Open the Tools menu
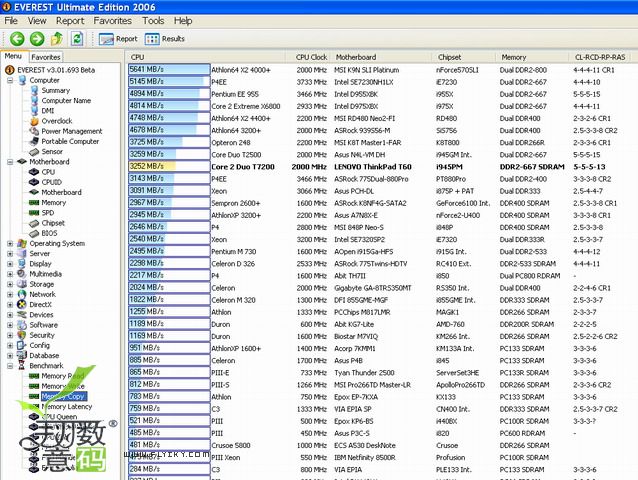 pyautogui.click(x=153, y=21)
